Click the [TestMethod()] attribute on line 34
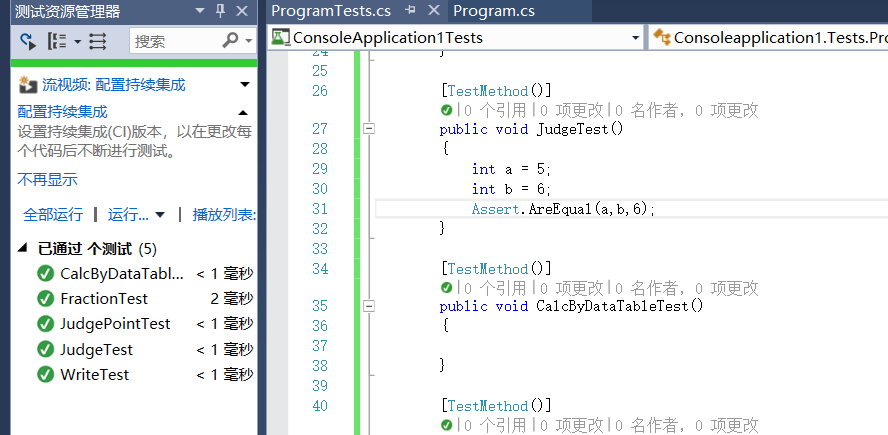The width and height of the screenshot is (888, 435). point(496,268)
